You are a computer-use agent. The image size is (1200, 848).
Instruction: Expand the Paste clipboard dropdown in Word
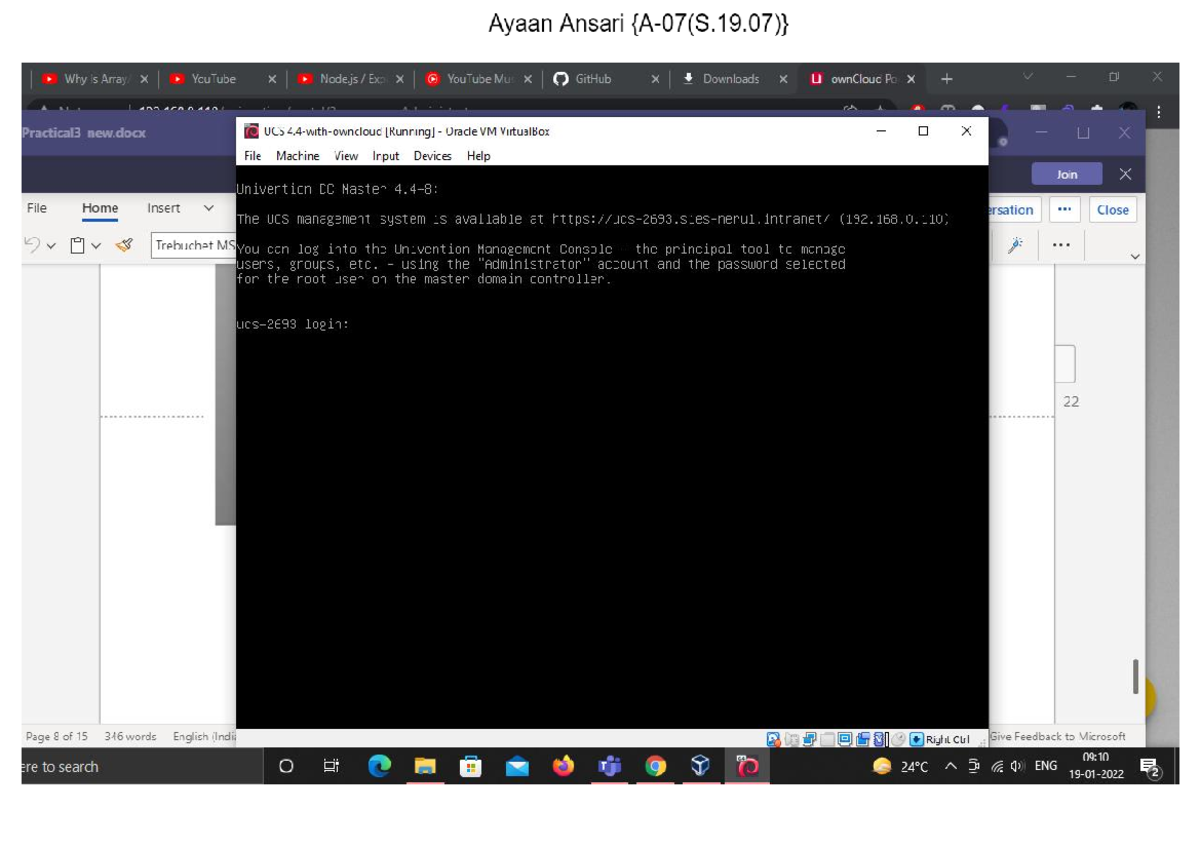point(96,245)
